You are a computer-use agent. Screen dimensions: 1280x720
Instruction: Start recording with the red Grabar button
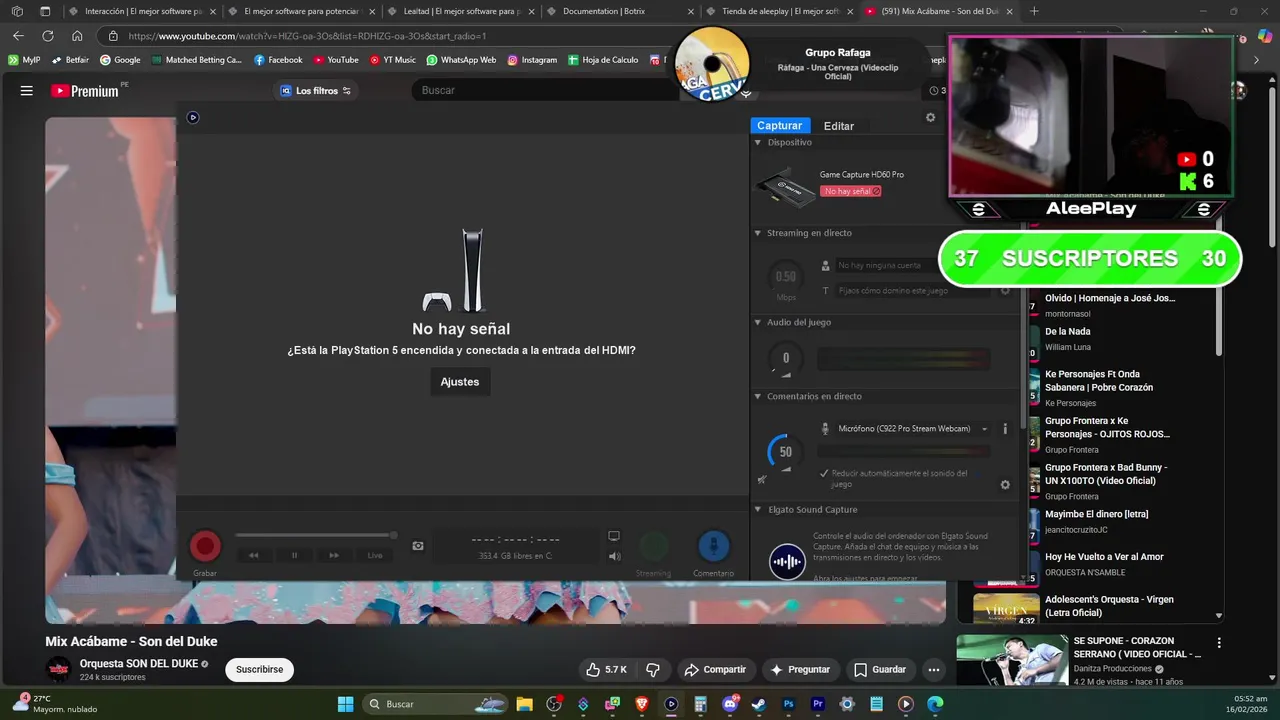coord(205,546)
